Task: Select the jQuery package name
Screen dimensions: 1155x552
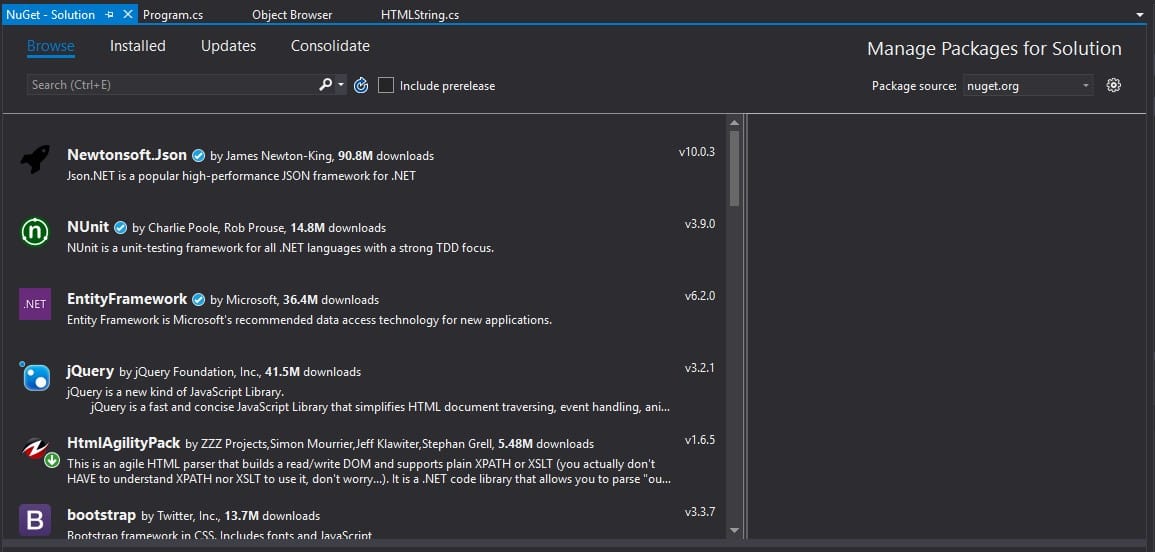Action: [90, 371]
